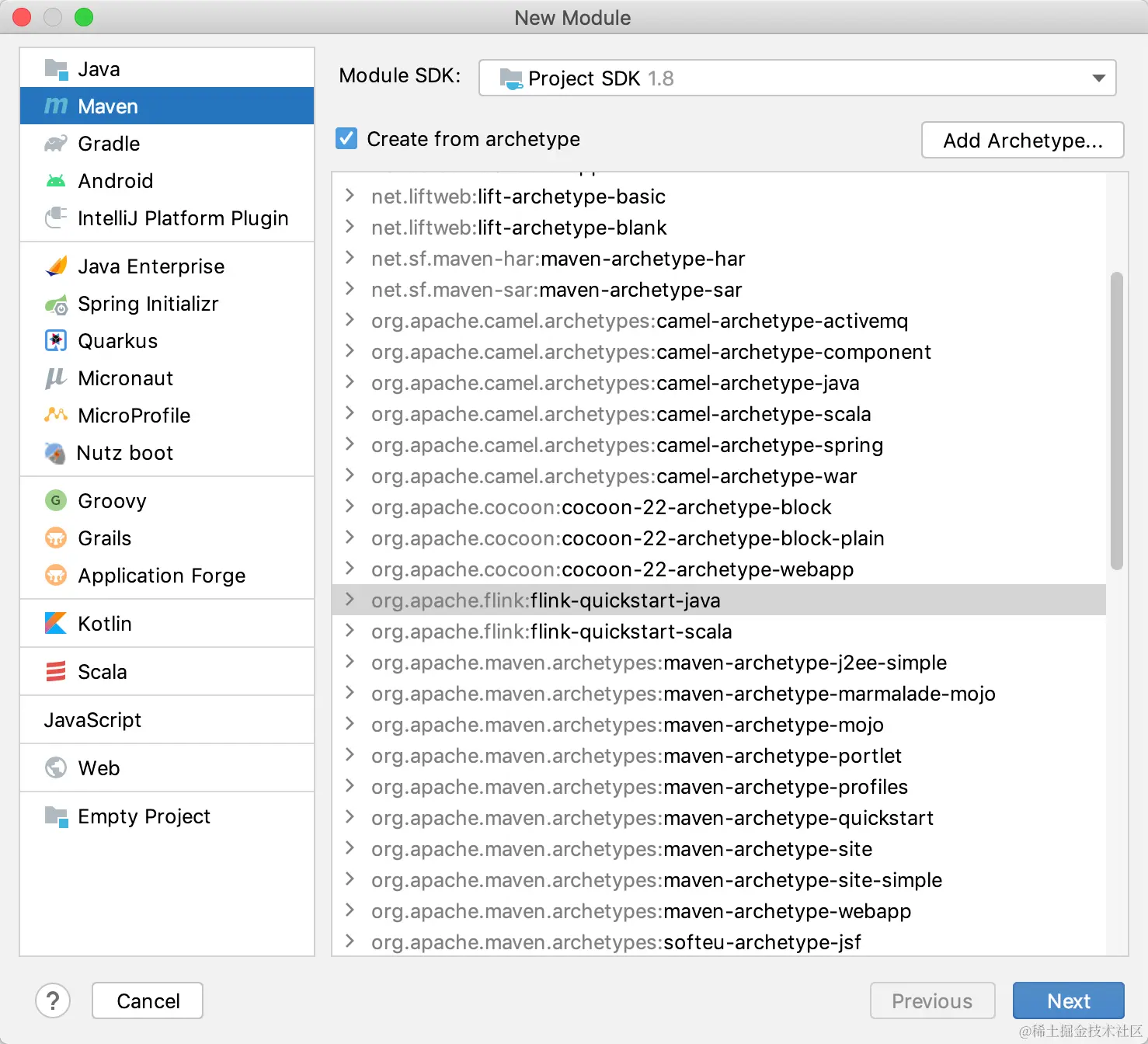
Task: Click the Nutz boot icon
Action: (56, 453)
